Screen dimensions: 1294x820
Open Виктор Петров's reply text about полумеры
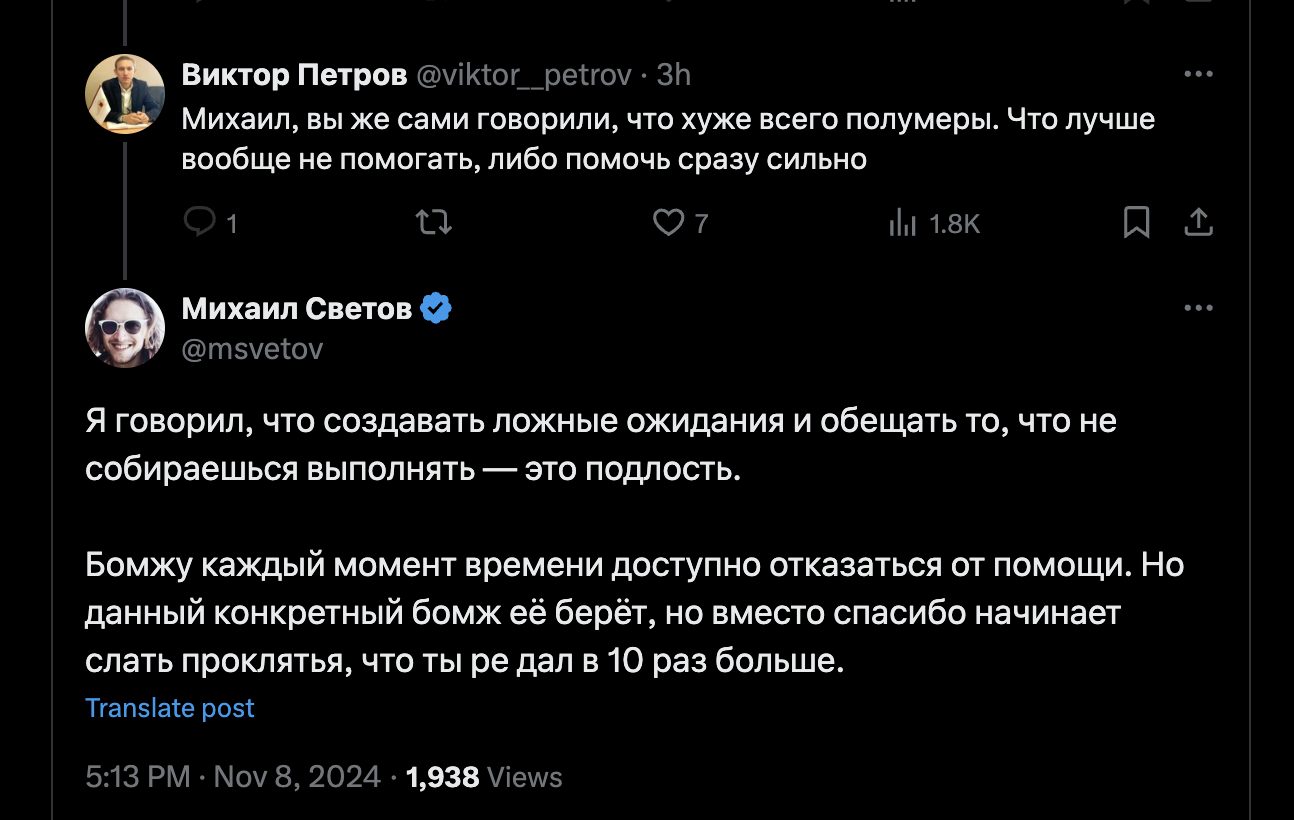click(667, 139)
